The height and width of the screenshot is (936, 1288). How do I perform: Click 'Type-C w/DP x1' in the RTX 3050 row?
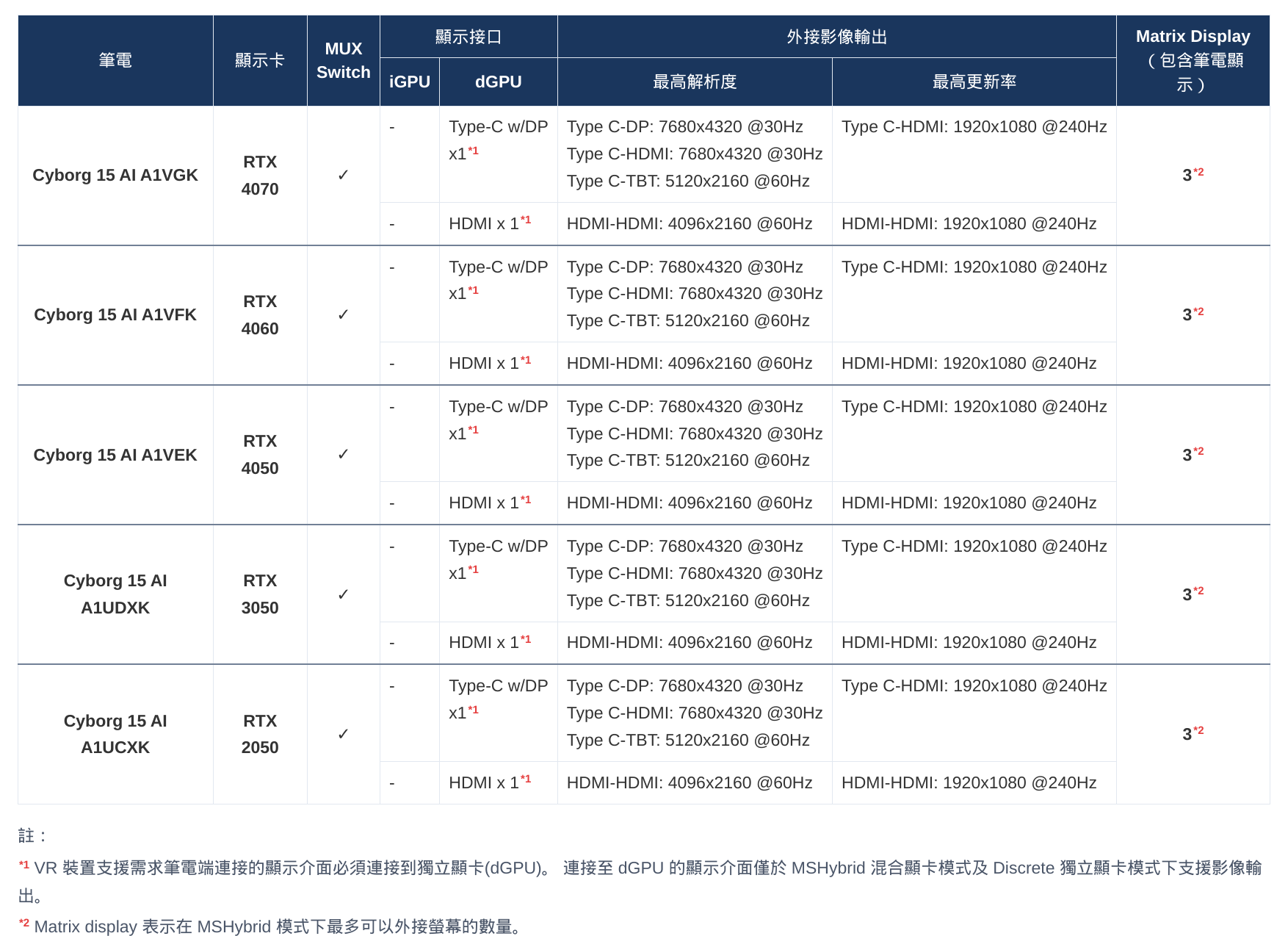coord(499,559)
